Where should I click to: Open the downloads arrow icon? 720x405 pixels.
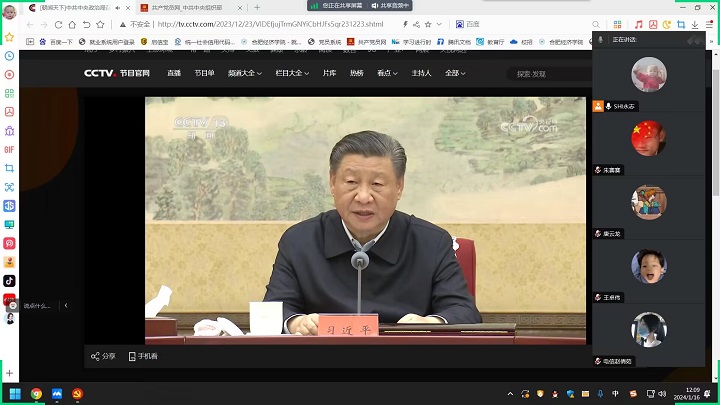[695, 24]
